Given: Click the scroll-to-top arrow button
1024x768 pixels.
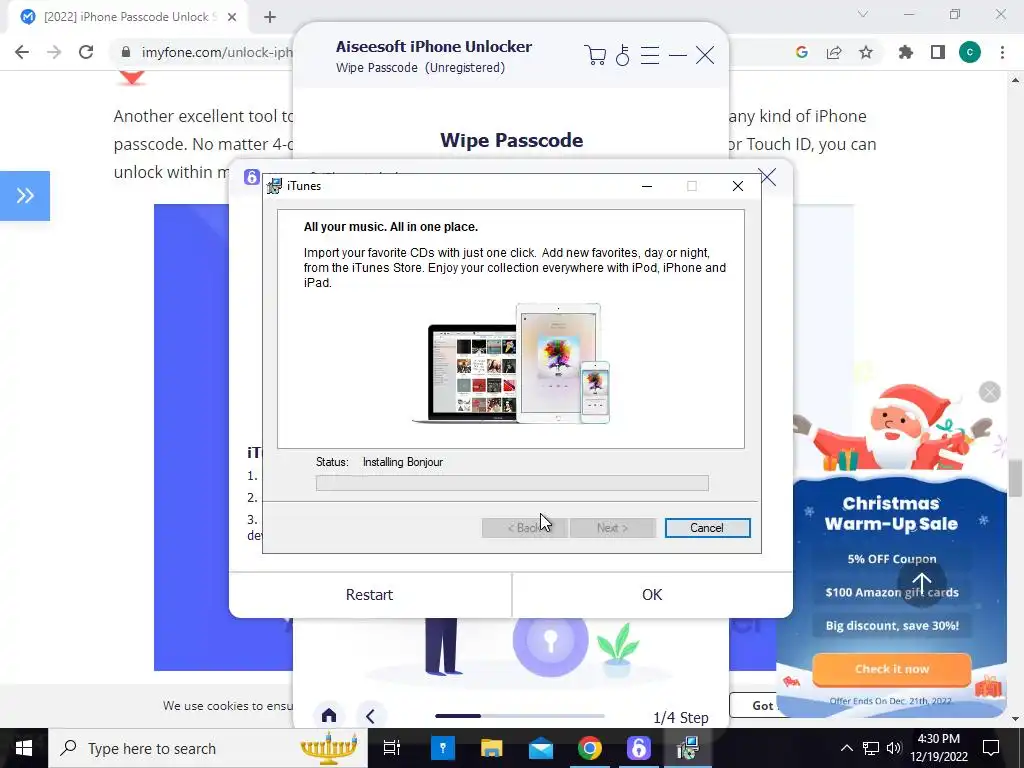Looking at the screenshot, I should (x=921, y=583).
